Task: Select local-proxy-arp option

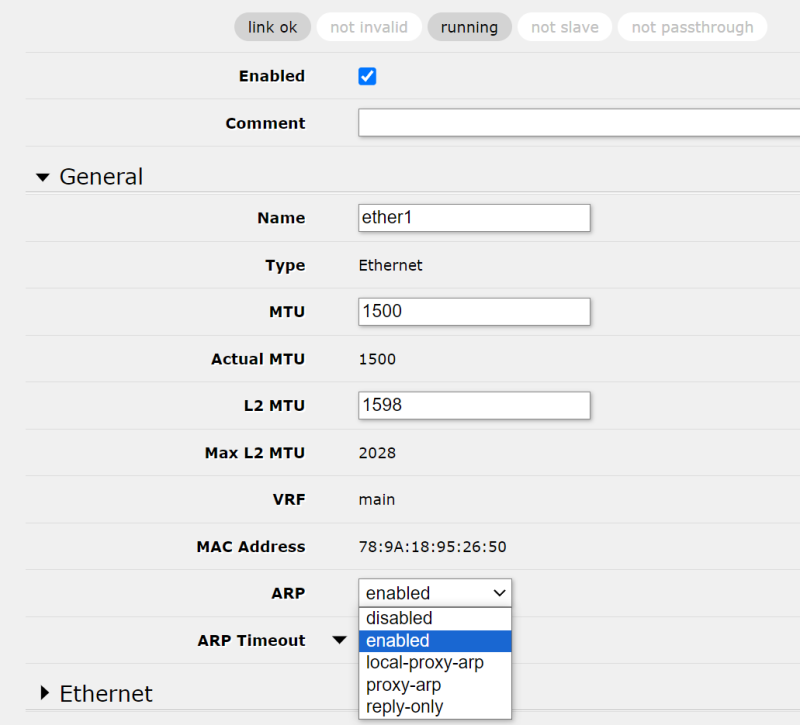Action: click(435, 663)
